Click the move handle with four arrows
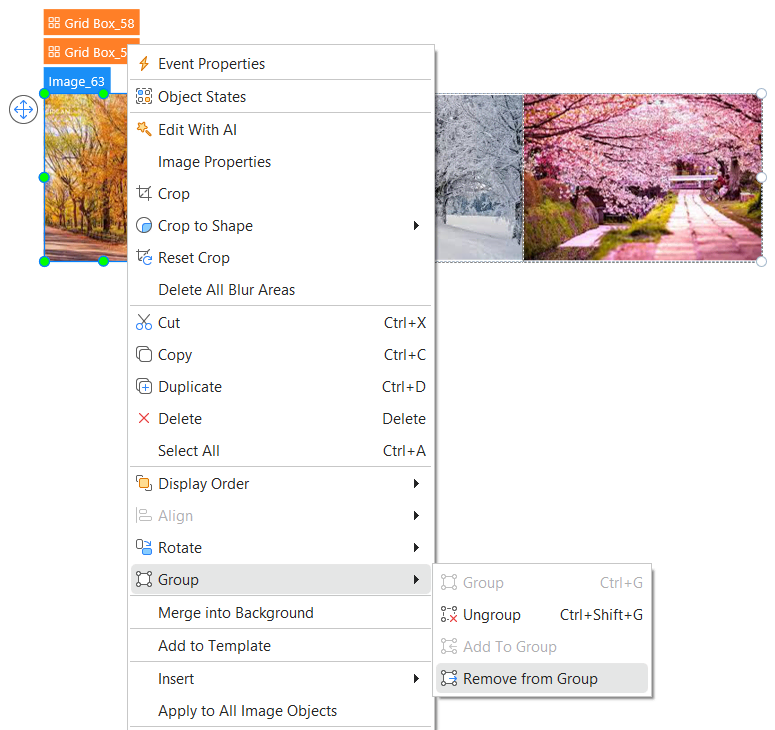The height and width of the screenshot is (730, 775). click(x=23, y=109)
